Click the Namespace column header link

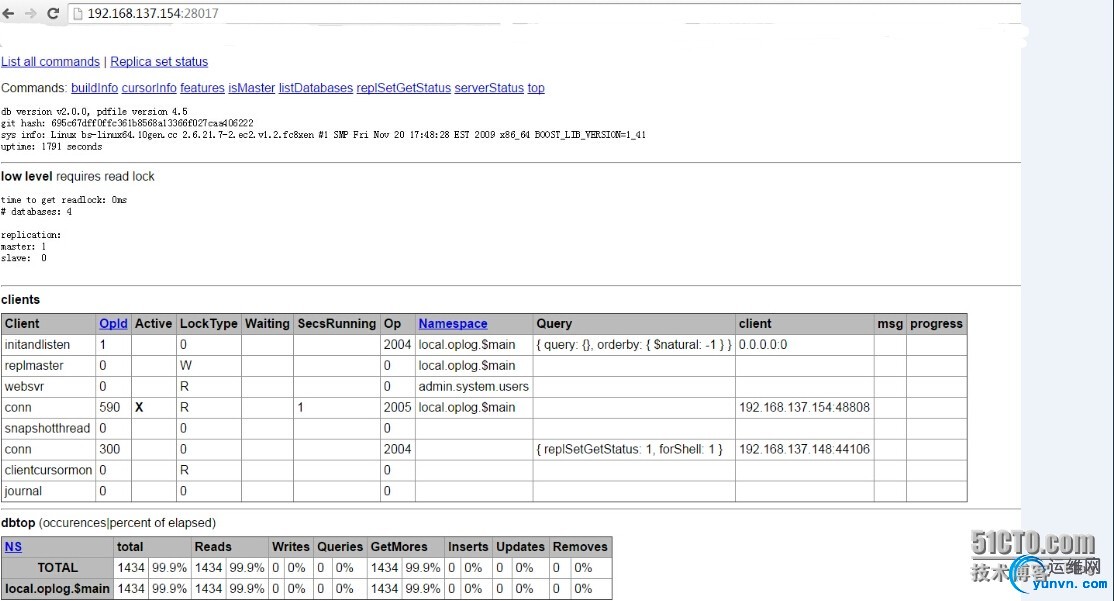[453, 324]
